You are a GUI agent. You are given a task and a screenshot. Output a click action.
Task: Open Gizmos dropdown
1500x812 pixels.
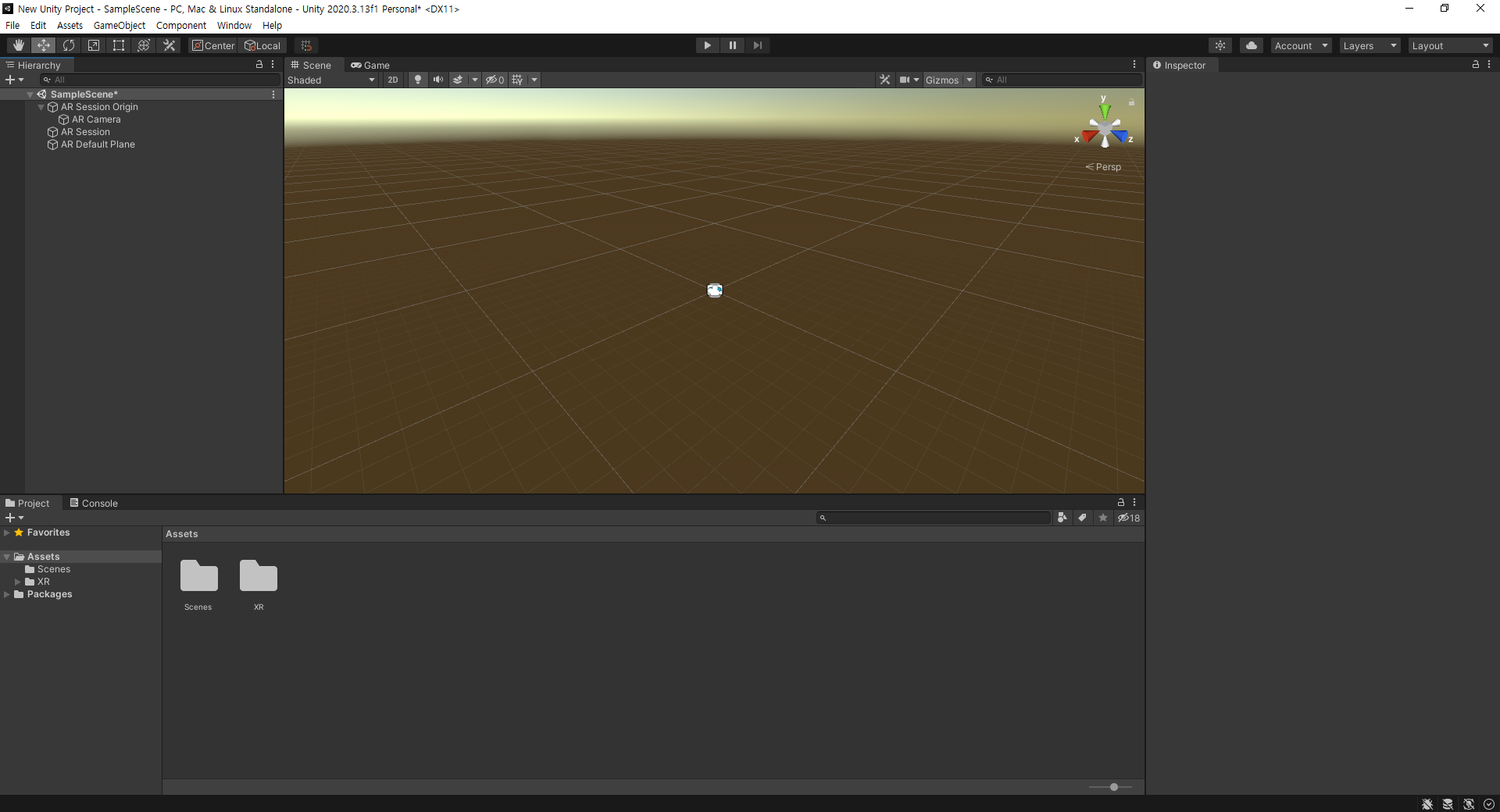[x=949, y=80]
